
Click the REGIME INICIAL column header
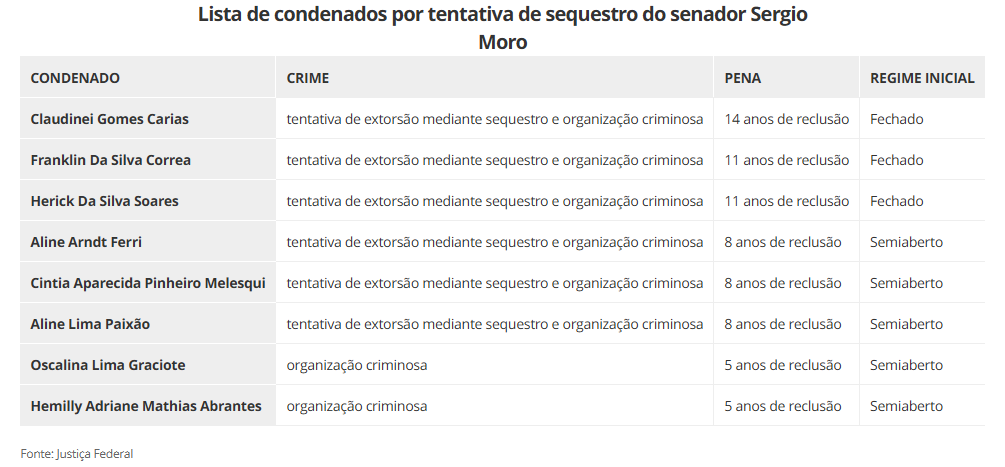922,78
